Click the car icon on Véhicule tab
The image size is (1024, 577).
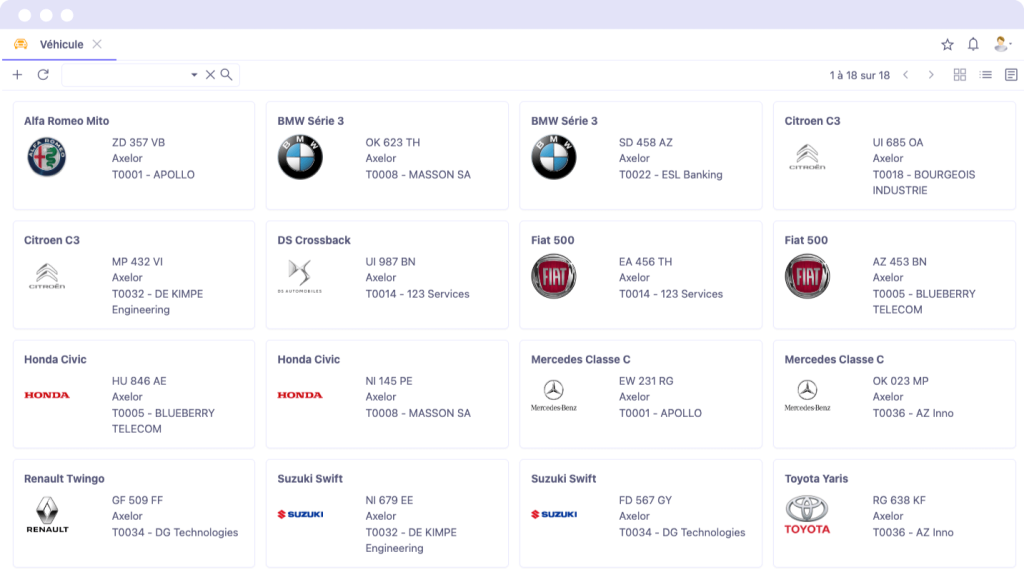coord(21,44)
